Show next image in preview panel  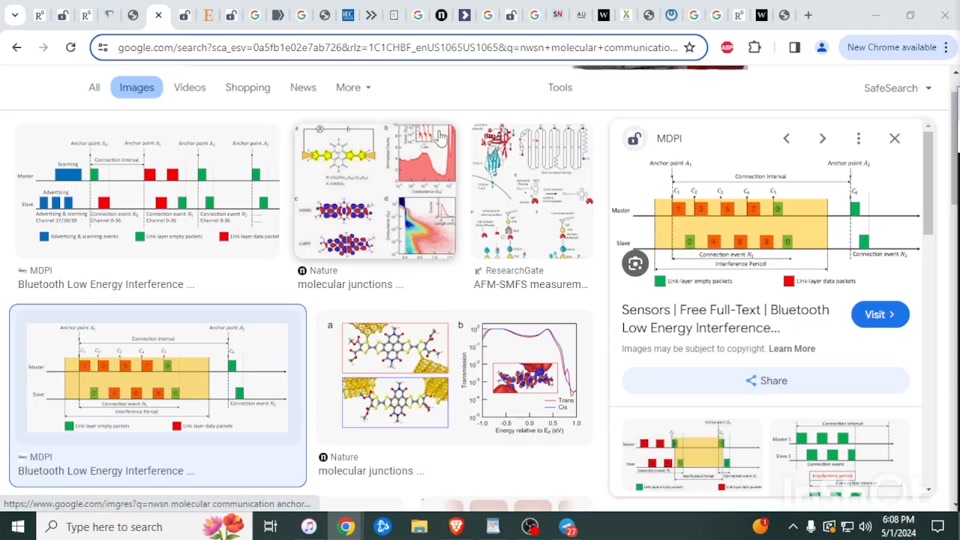point(822,139)
